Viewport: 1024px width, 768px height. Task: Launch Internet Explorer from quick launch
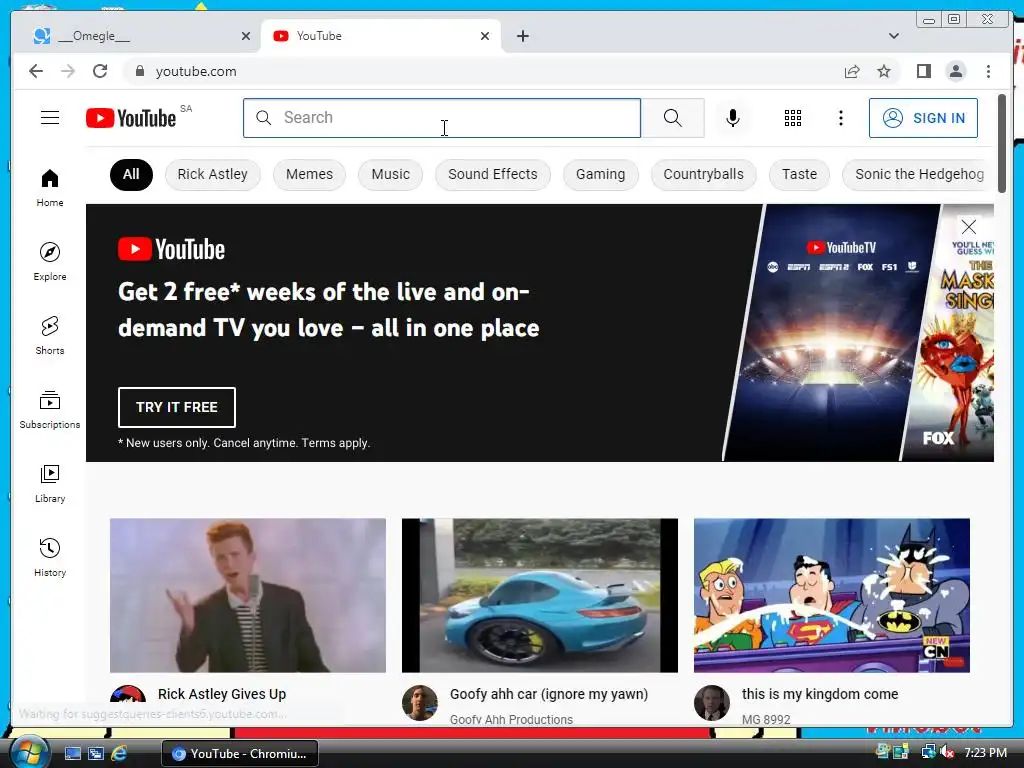119,753
